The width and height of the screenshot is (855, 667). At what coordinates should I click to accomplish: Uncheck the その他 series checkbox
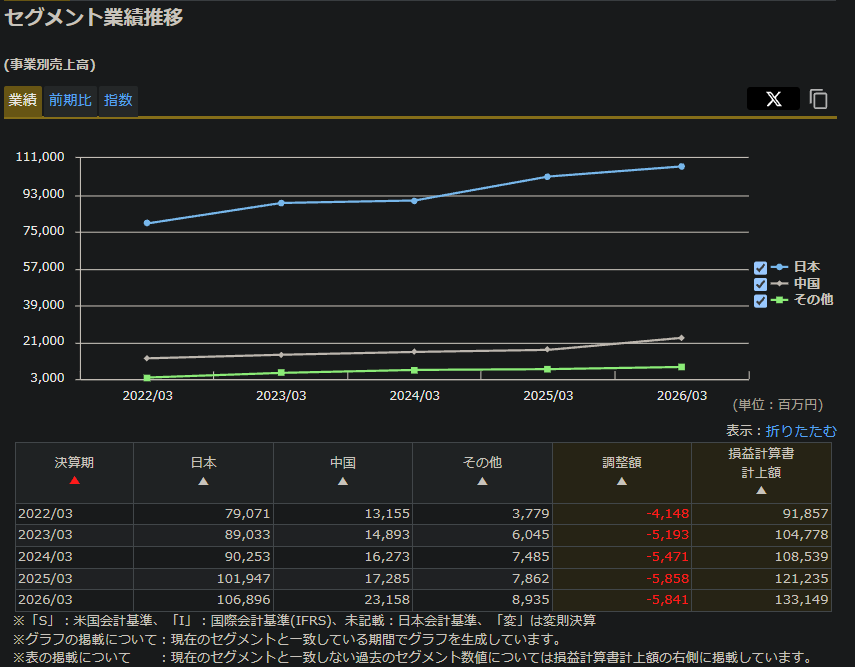coord(760,301)
